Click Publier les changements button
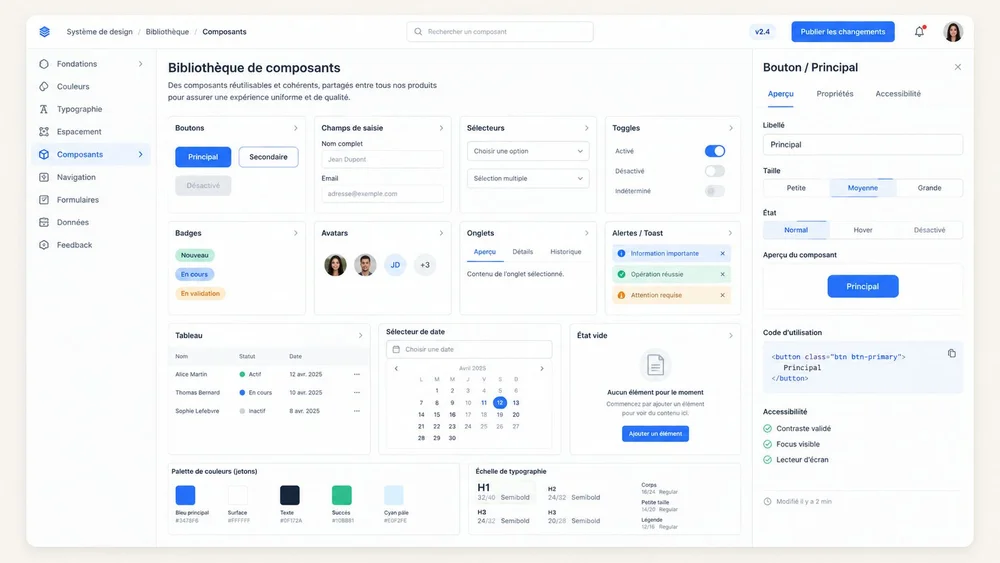Viewport: 1000px width, 563px height. click(842, 31)
